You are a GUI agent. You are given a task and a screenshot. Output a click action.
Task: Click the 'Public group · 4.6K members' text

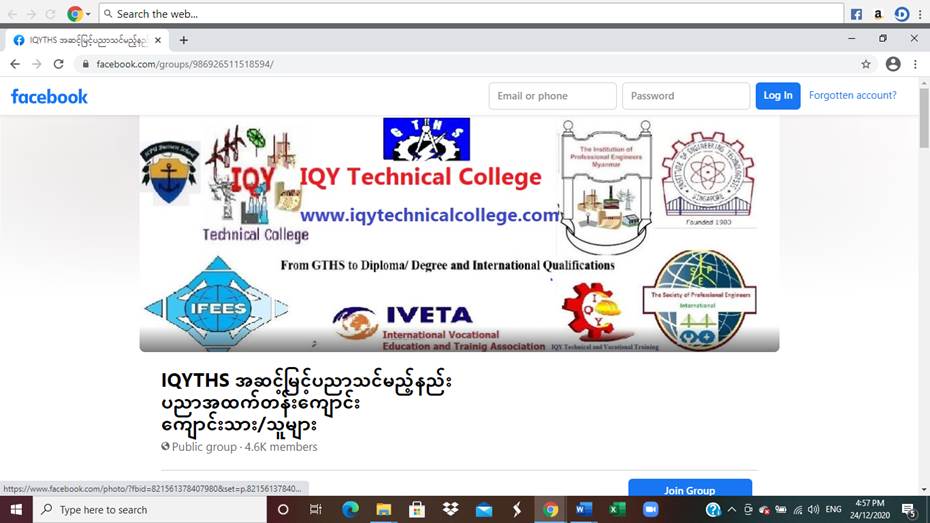point(239,447)
